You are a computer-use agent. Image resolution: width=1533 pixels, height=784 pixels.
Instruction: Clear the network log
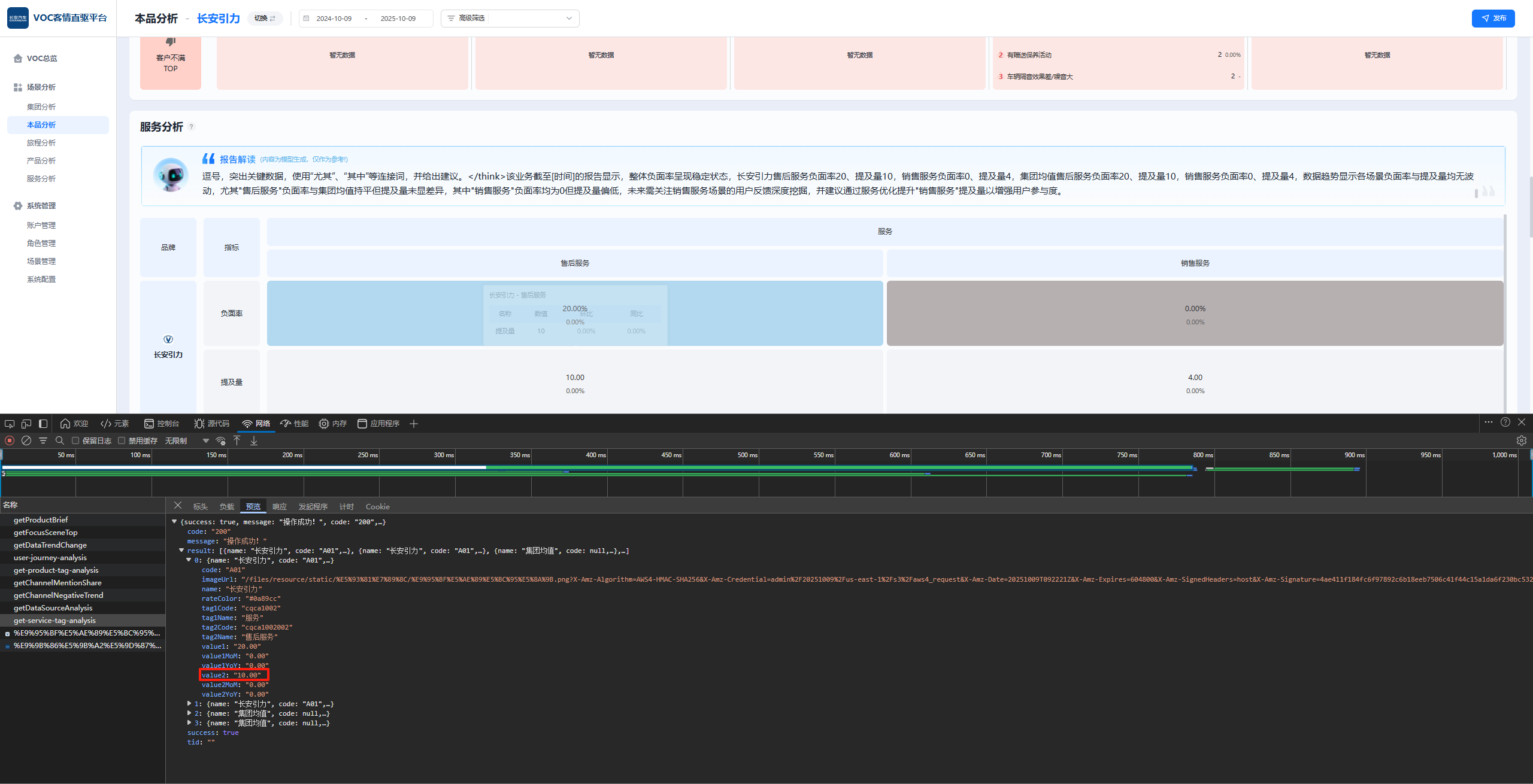tap(26, 440)
